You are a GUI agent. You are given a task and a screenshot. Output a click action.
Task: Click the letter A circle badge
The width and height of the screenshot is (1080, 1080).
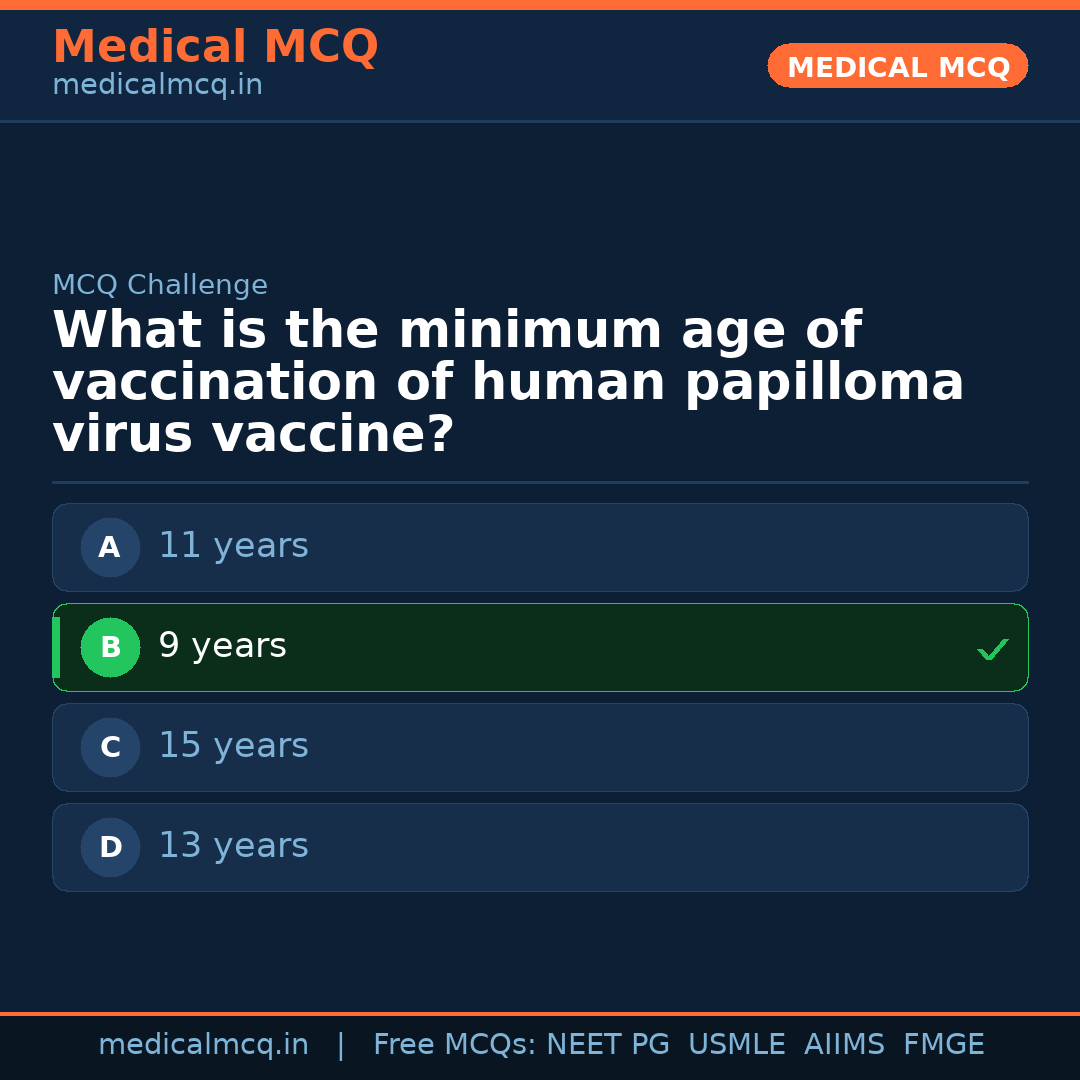pyautogui.click(x=110, y=547)
